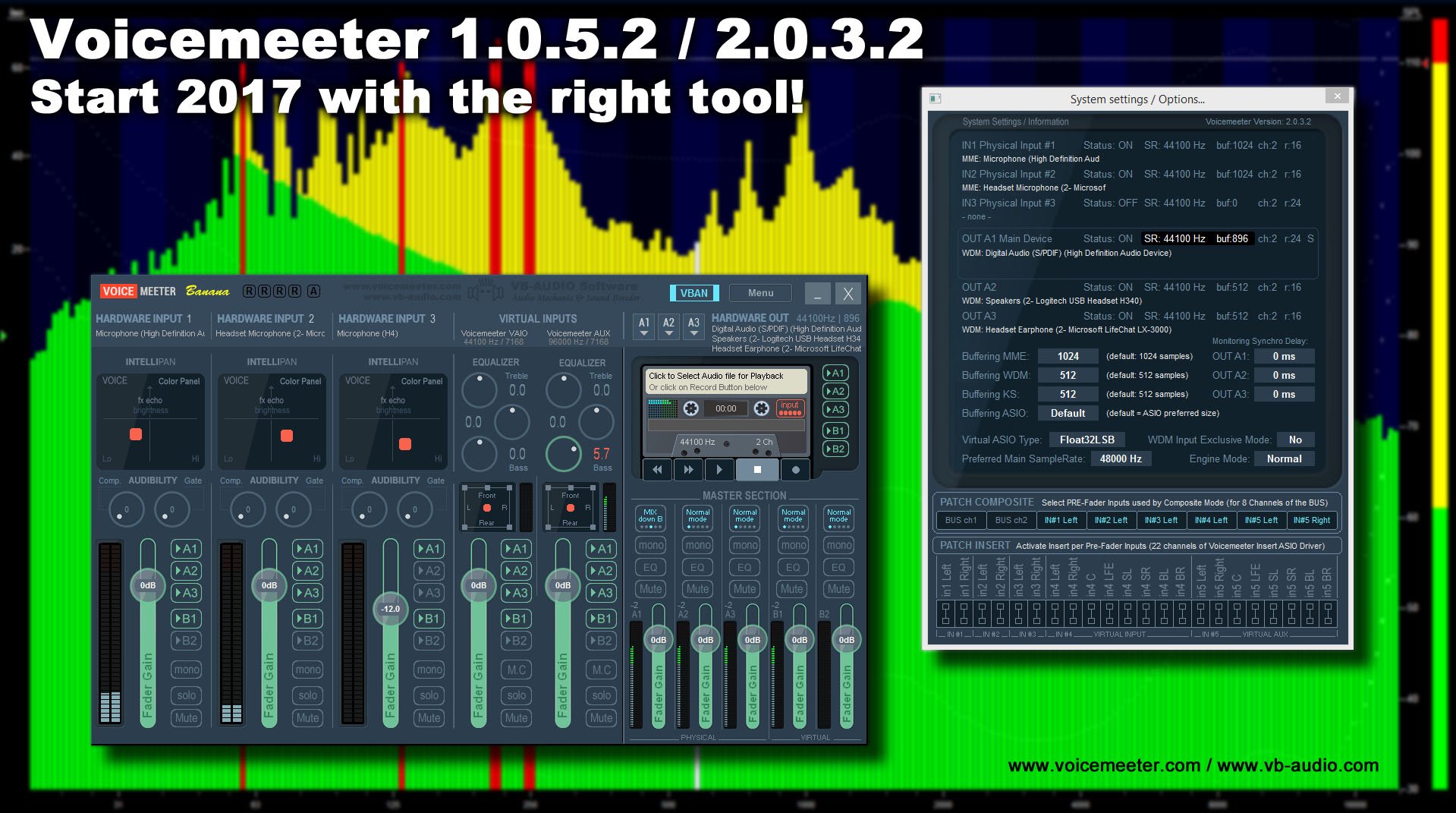
Task: Start recording with the cassette record button
Action: pos(795,470)
